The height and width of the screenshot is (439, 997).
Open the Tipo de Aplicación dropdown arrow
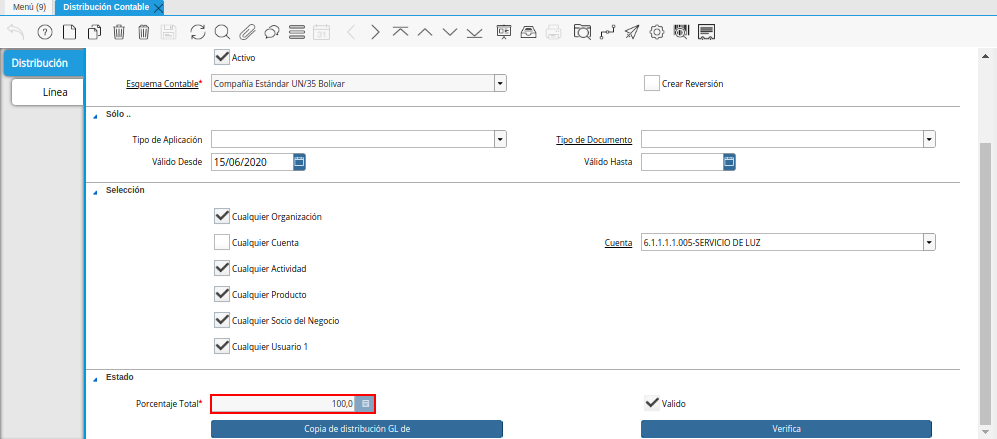pos(500,139)
